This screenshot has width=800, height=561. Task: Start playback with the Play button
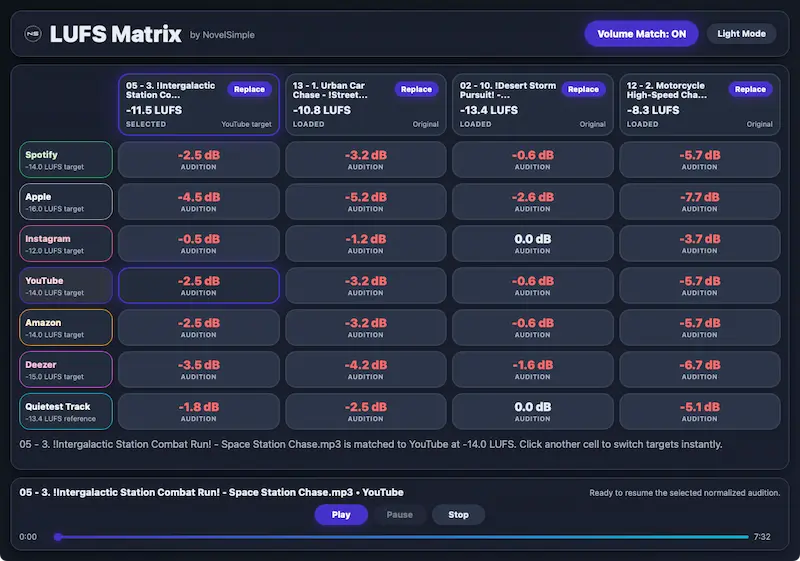341,515
